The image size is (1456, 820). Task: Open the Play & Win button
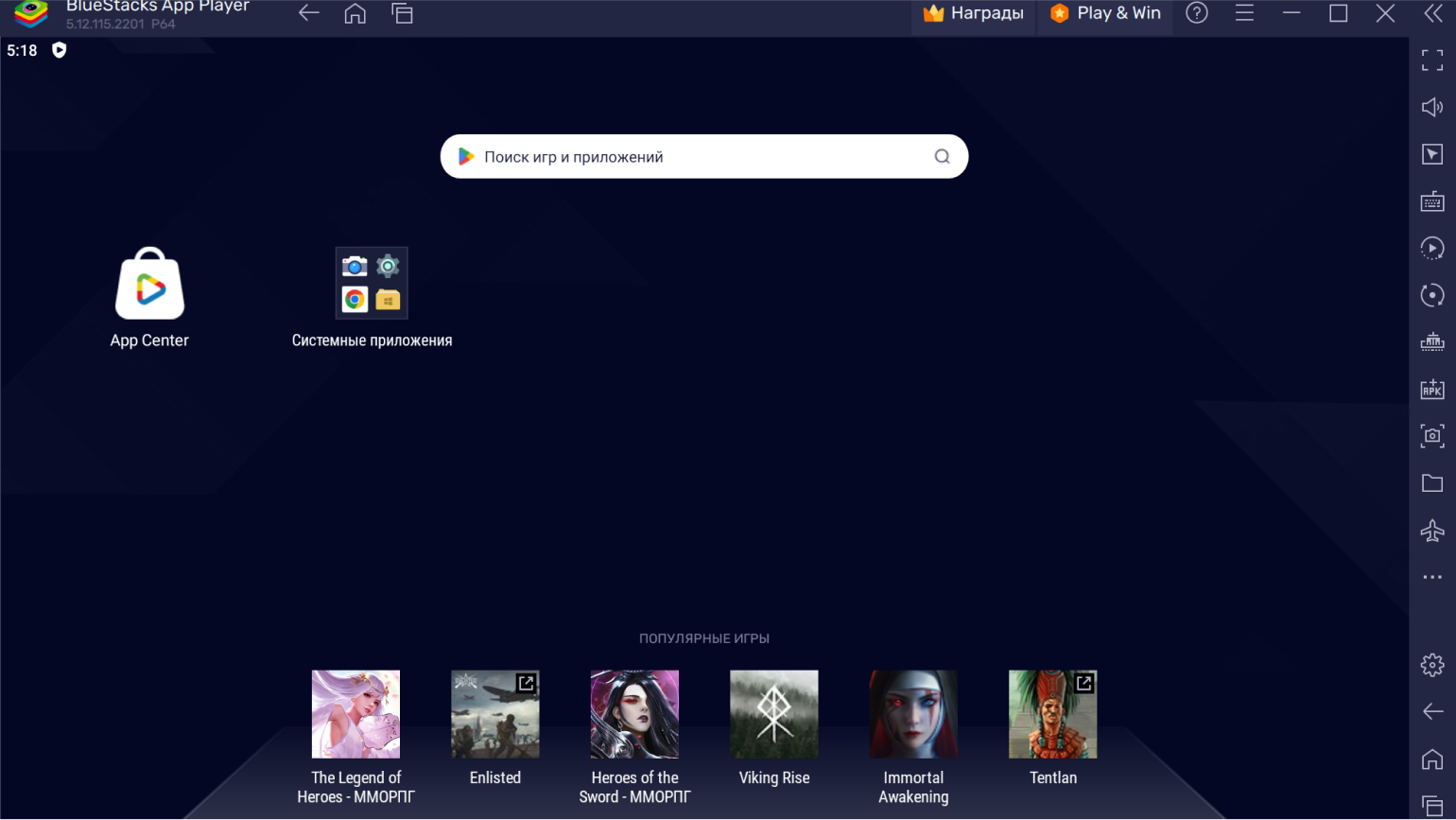coord(1105,13)
